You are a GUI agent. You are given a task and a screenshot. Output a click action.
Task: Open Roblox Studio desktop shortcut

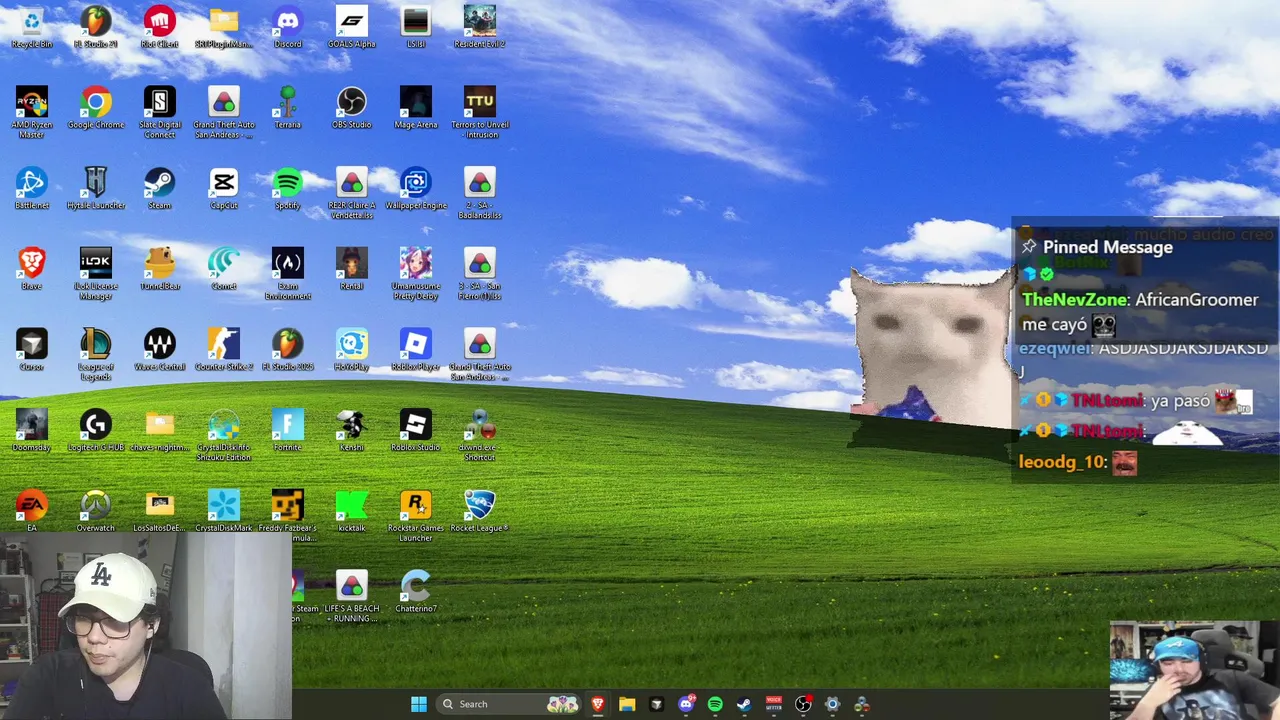[416, 431]
